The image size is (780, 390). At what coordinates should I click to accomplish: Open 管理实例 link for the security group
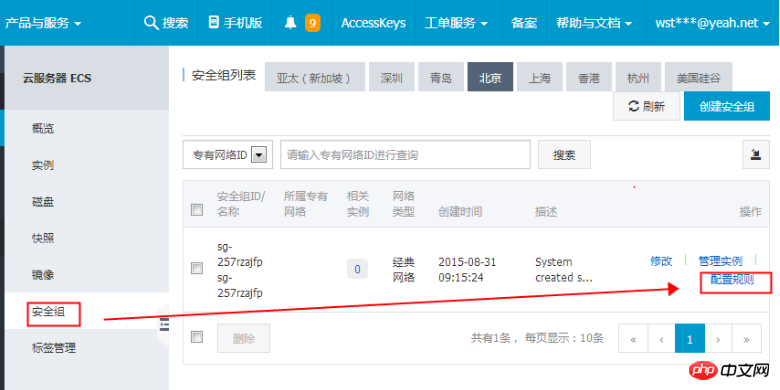(x=720, y=261)
